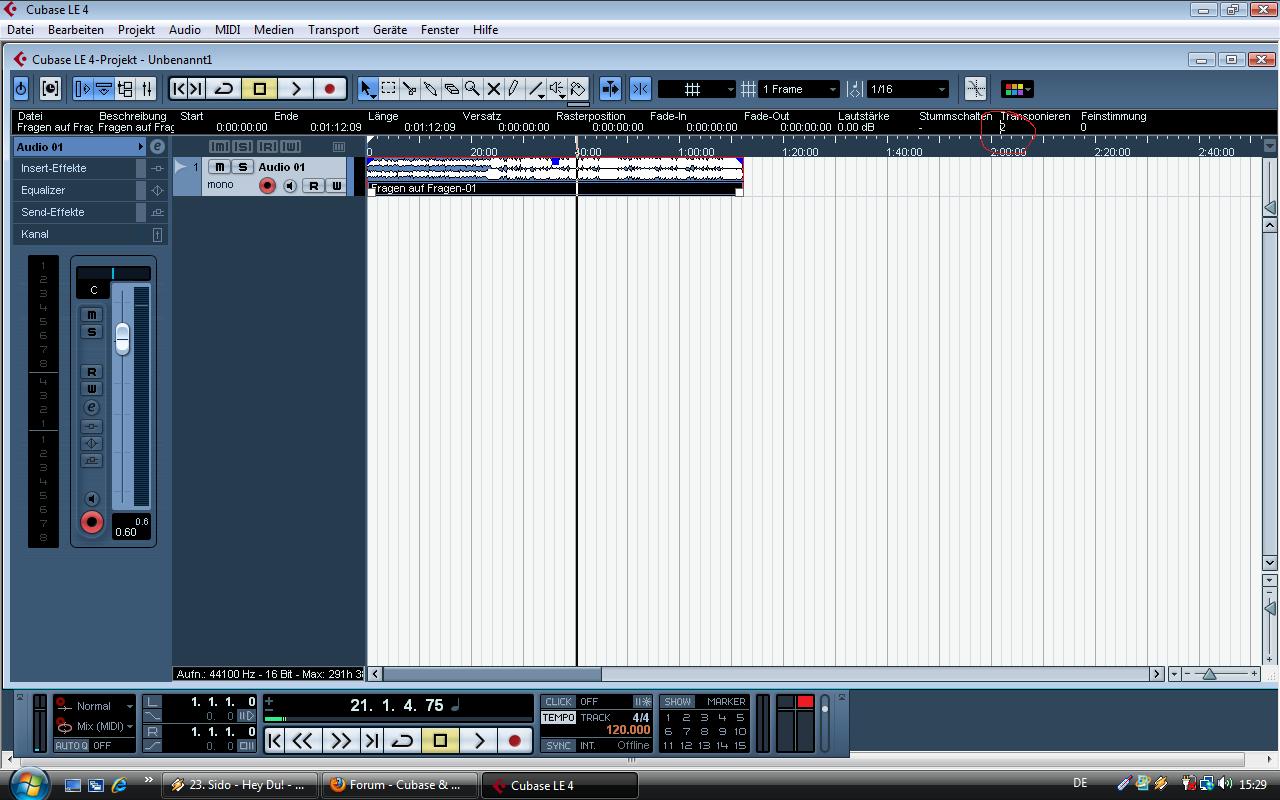The image size is (1280, 800).
Task: Solo the Audio 01 track
Action: 242,167
